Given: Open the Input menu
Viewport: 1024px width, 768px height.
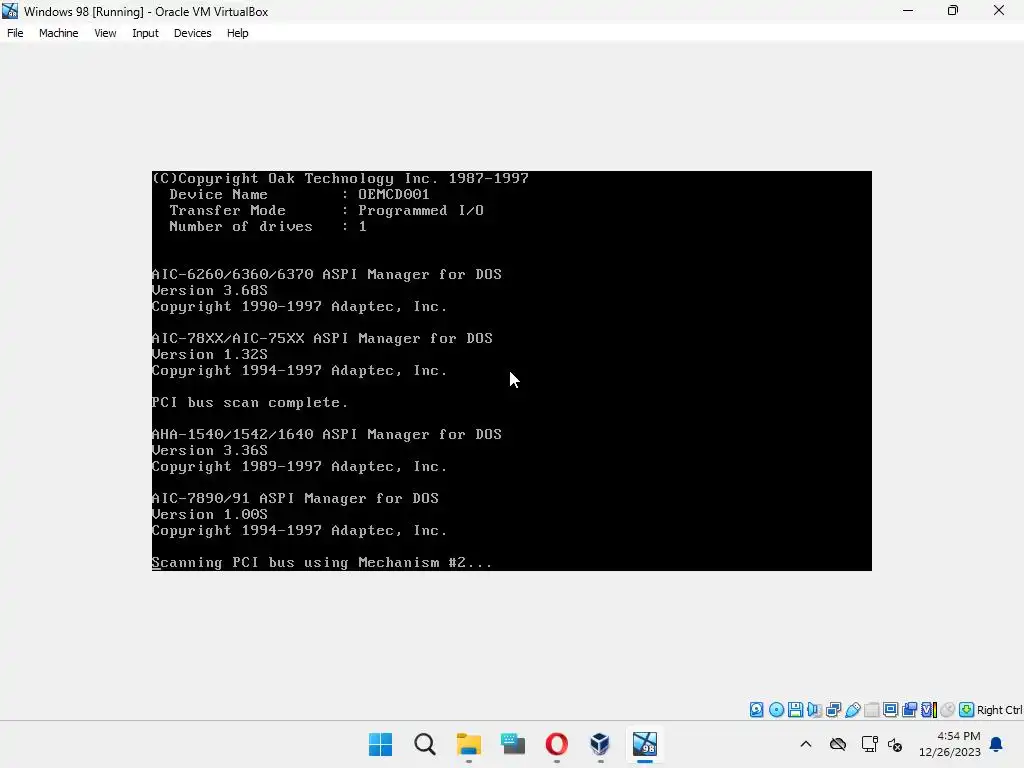Looking at the screenshot, I should tap(145, 33).
